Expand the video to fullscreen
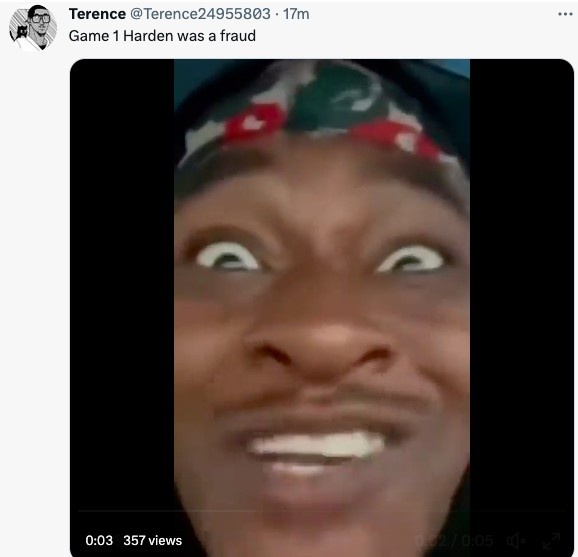This screenshot has height=557, width=578. pos(551,541)
